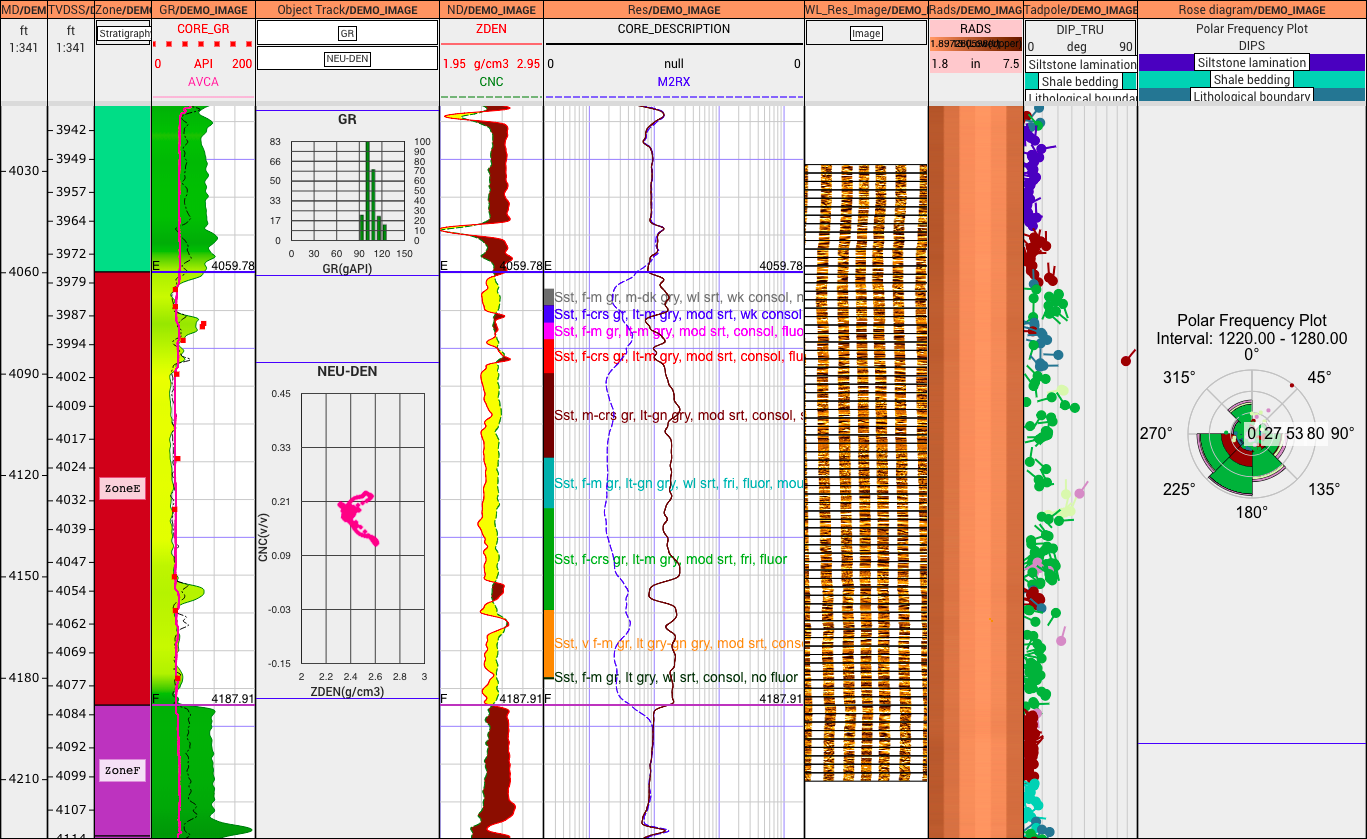Select the CORE_DESCRIPTION header label
The image size is (1367, 839).
pos(674,29)
